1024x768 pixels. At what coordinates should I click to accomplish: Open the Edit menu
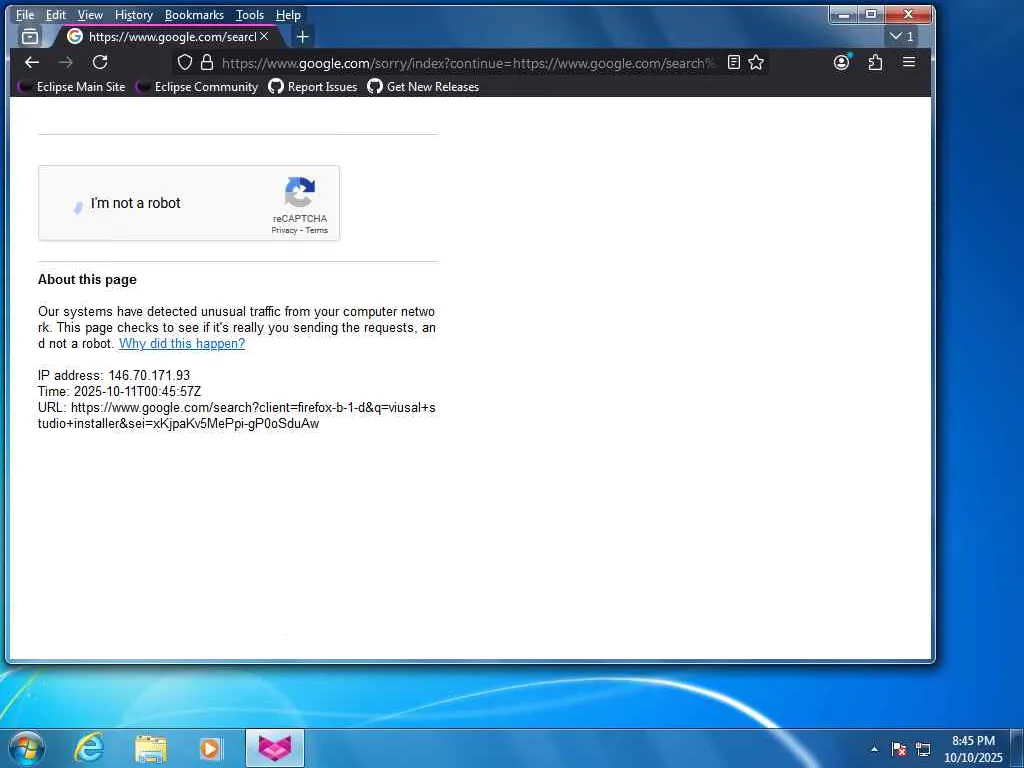pyautogui.click(x=56, y=15)
